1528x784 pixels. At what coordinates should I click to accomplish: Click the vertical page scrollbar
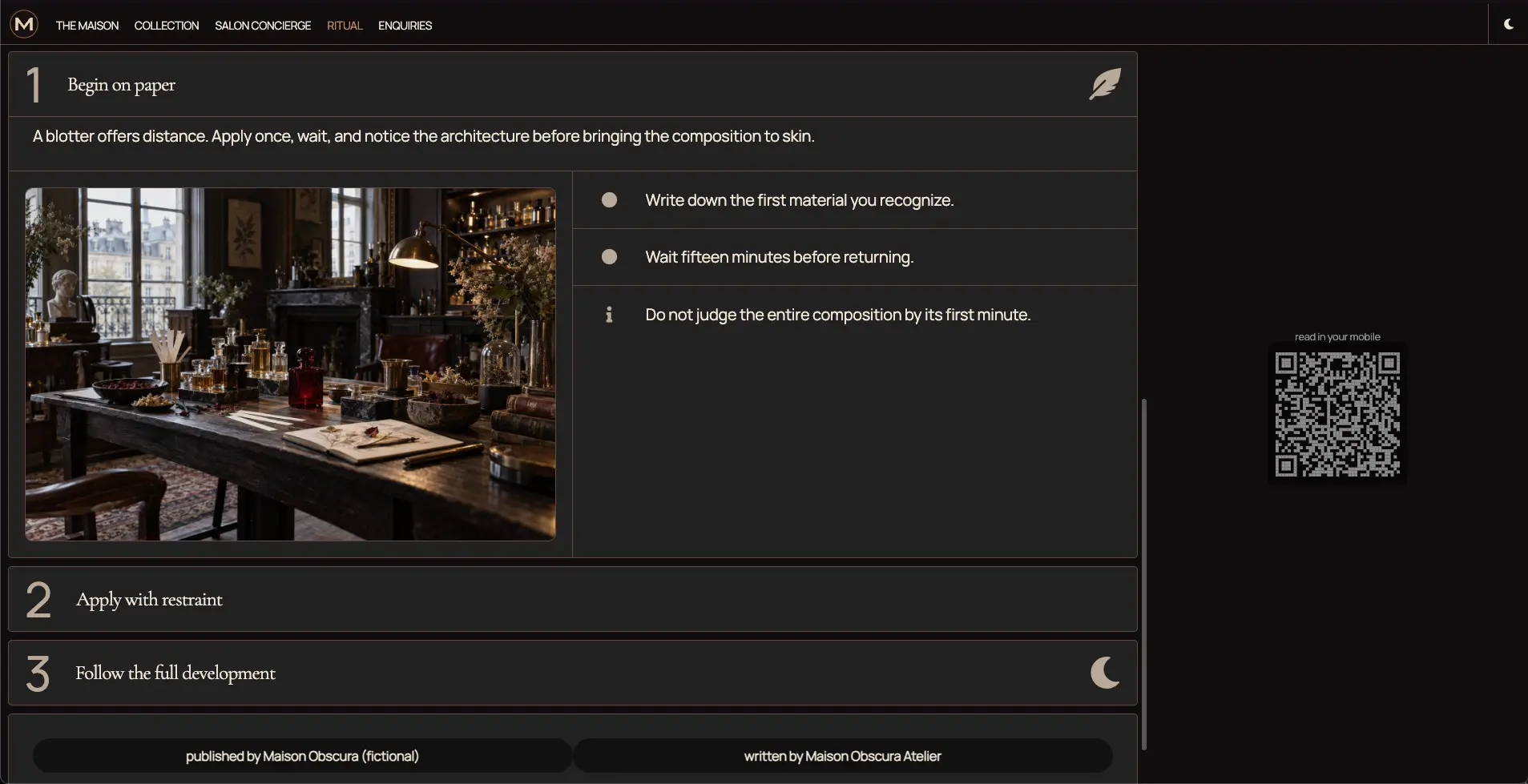(1144, 573)
